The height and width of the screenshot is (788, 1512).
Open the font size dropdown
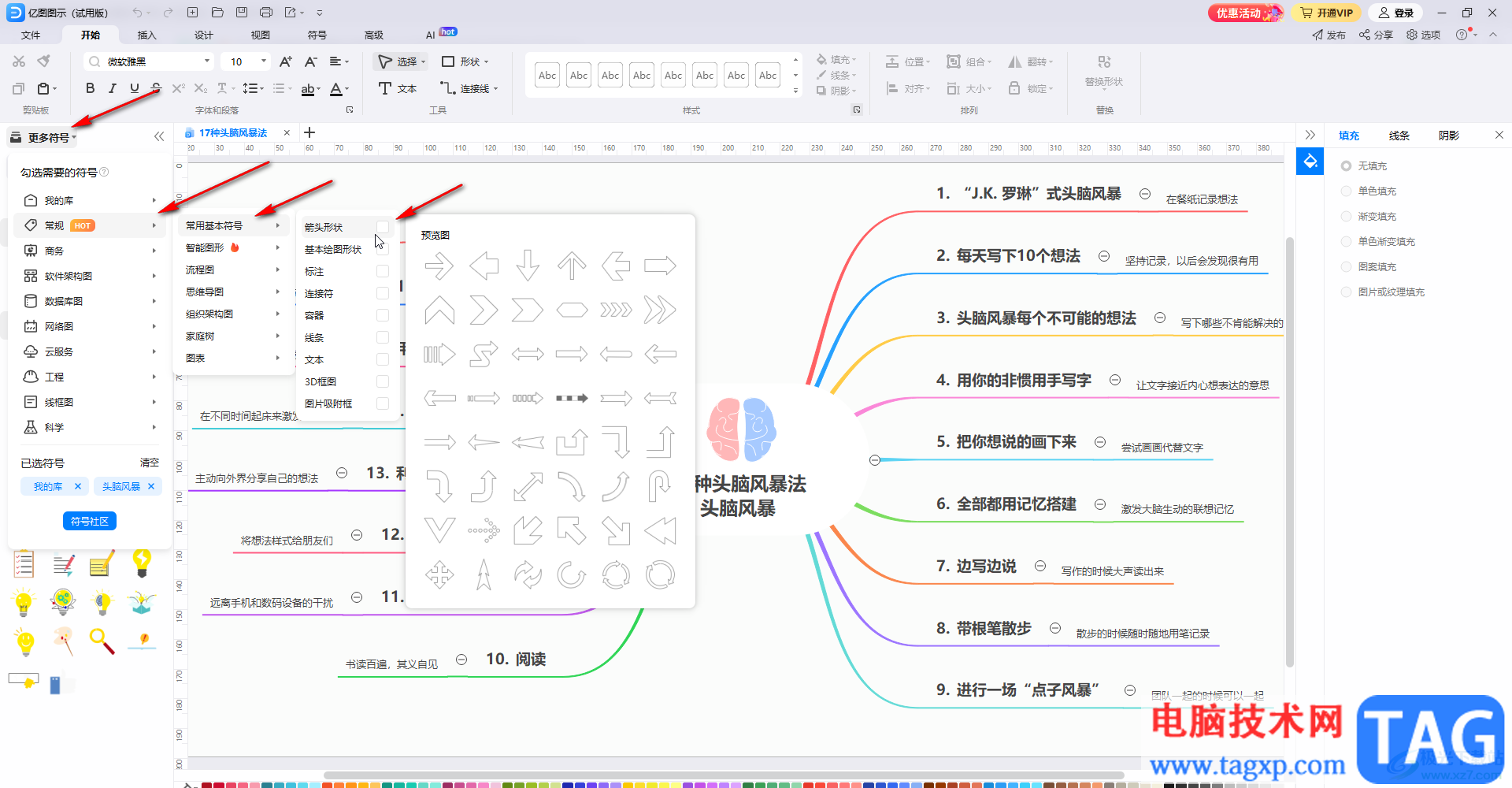pyautogui.click(x=264, y=61)
